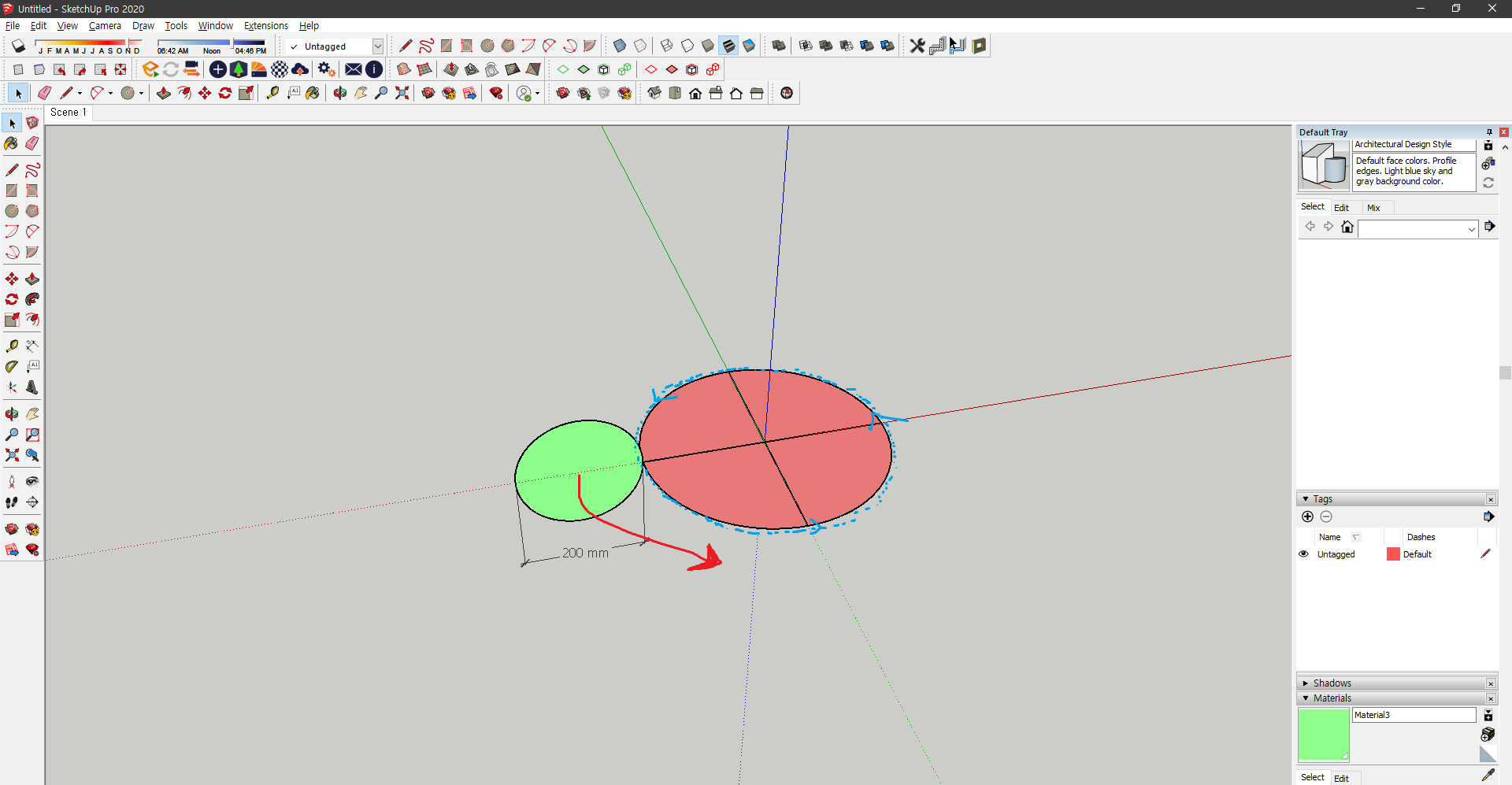Open Line tool dropdown arrow in toolbar
The width and height of the screenshot is (1512, 785).
coord(80,94)
